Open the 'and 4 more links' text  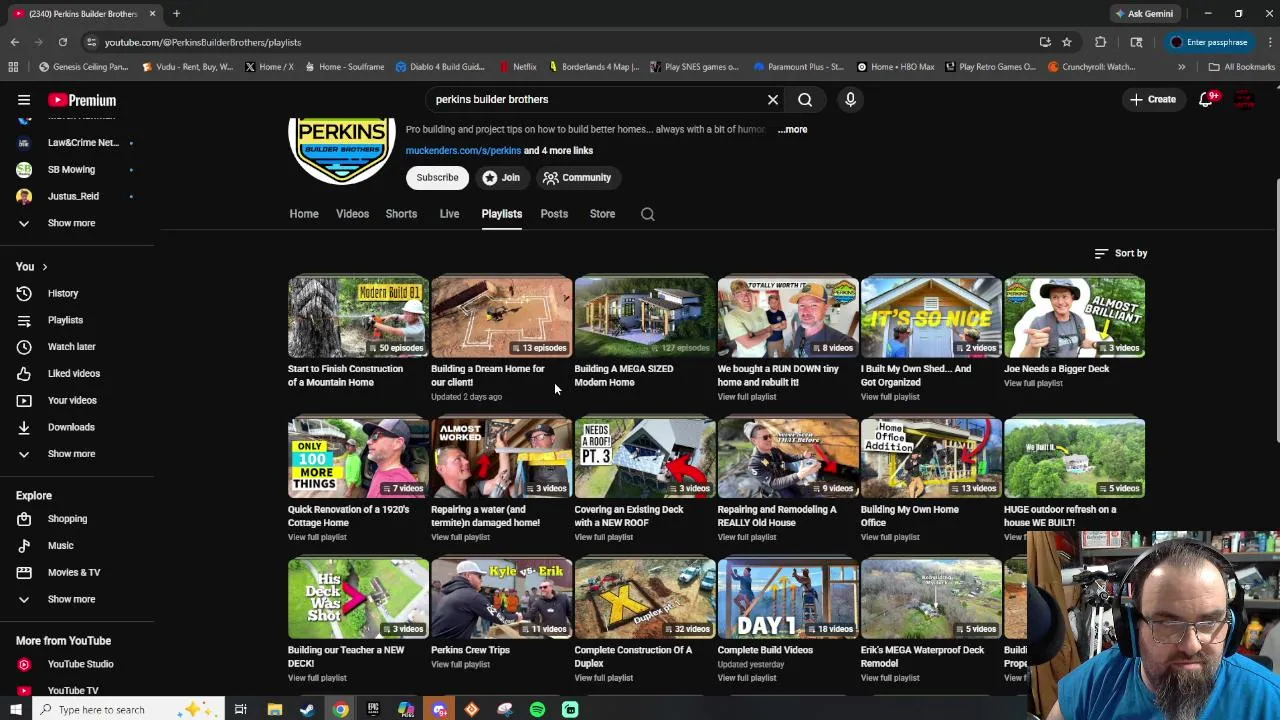(558, 151)
